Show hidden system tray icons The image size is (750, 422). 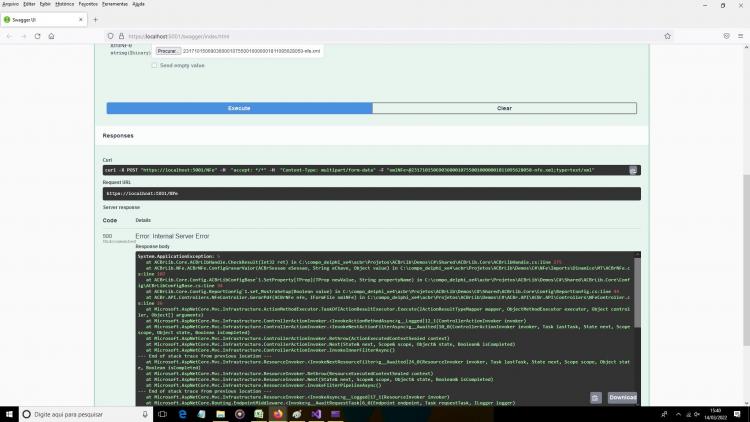tap(678, 414)
